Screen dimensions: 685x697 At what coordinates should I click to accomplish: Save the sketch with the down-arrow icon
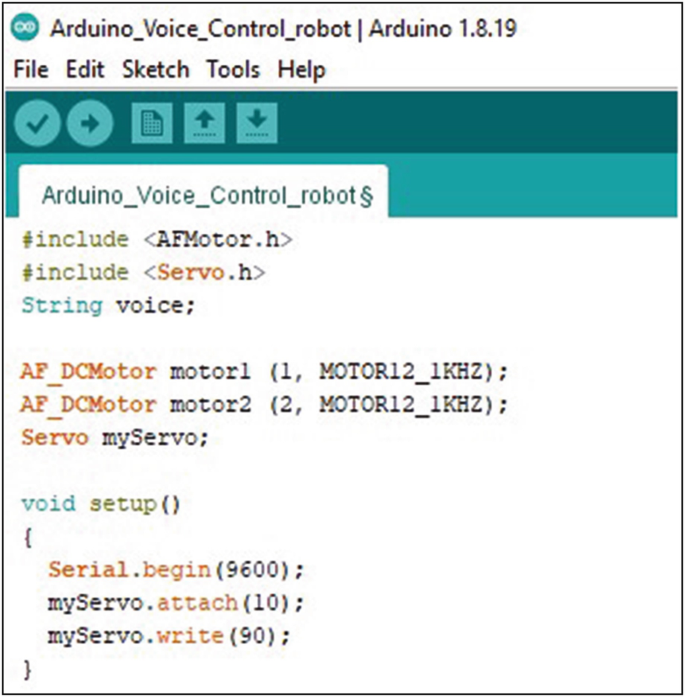coord(257,123)
